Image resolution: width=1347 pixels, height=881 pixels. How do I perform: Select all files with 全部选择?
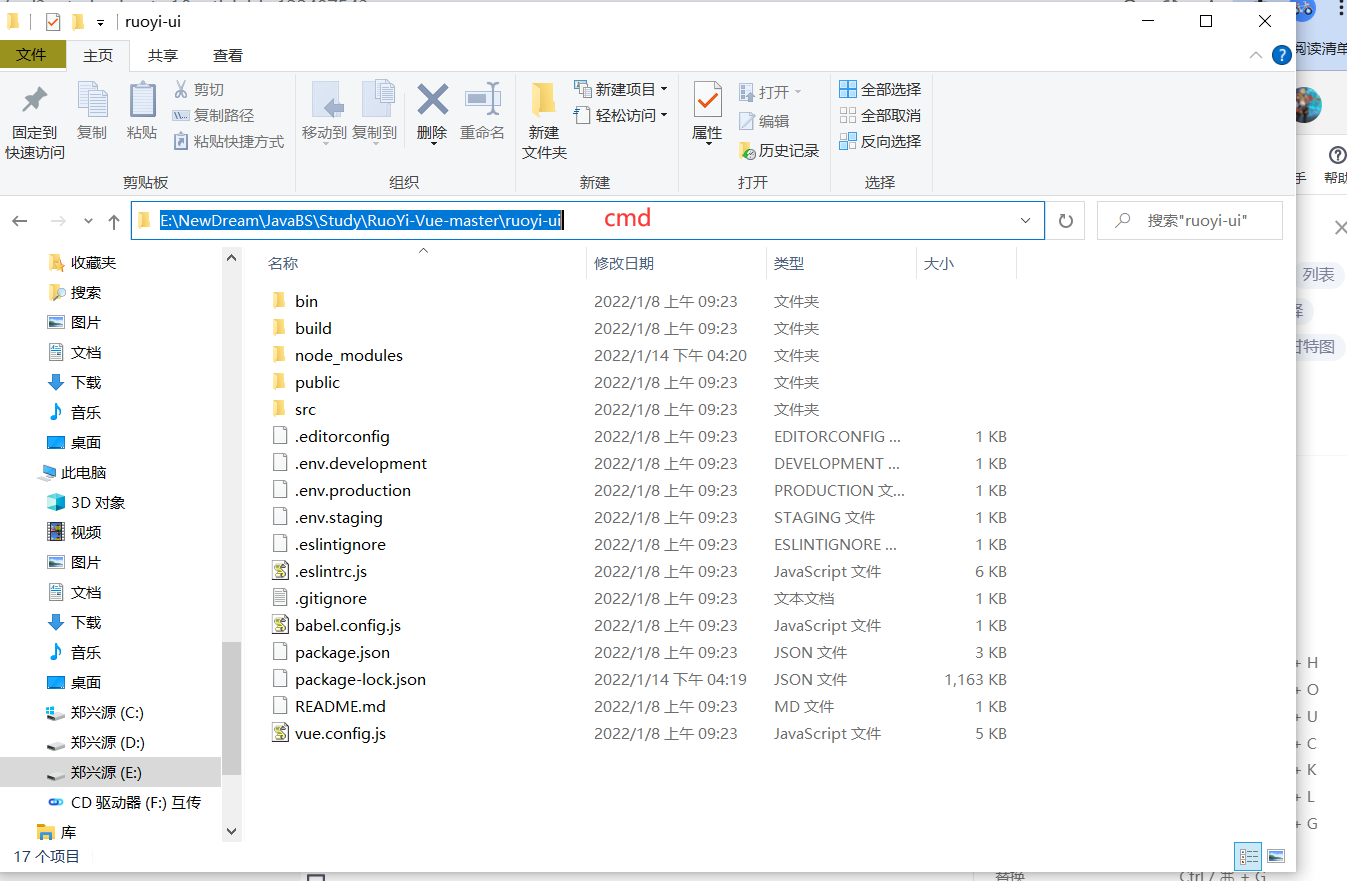(x=880, y=89)
